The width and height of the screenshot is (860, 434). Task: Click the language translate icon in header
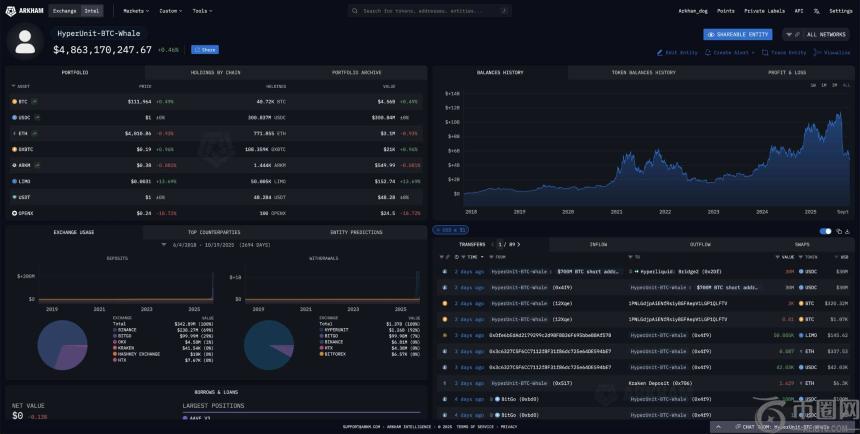pyautogui.click(x=816, y=10)
